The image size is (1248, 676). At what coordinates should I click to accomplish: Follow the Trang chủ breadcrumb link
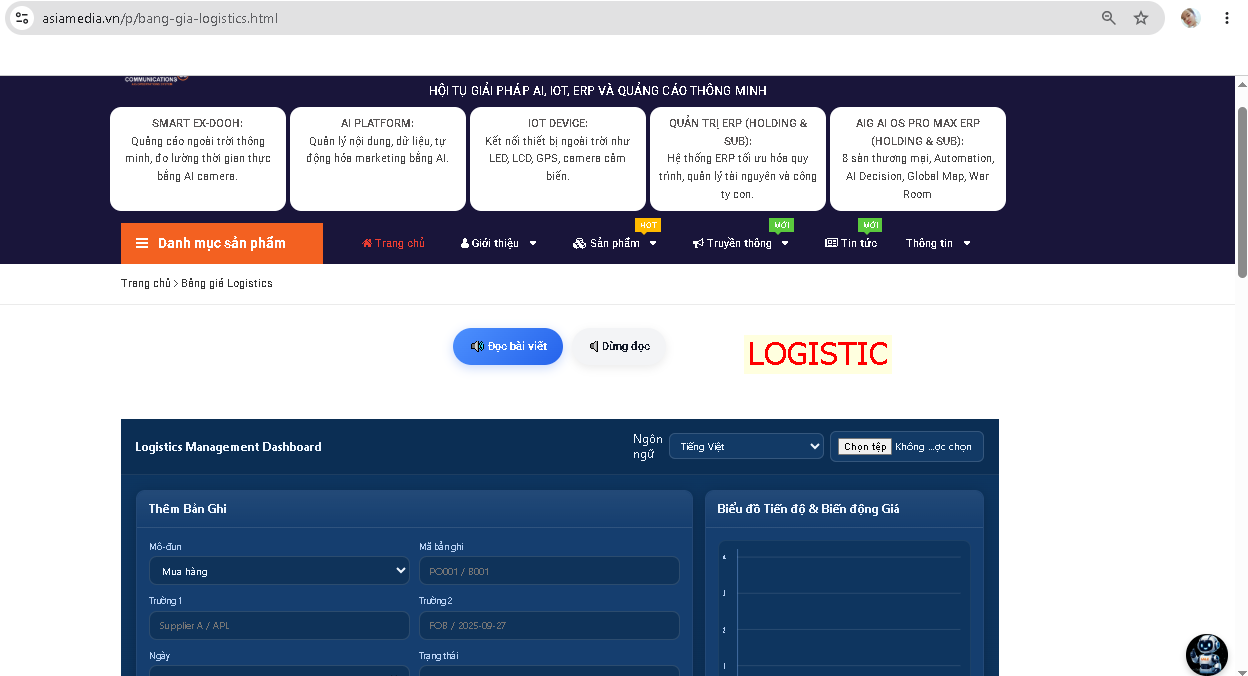point(146,283)
